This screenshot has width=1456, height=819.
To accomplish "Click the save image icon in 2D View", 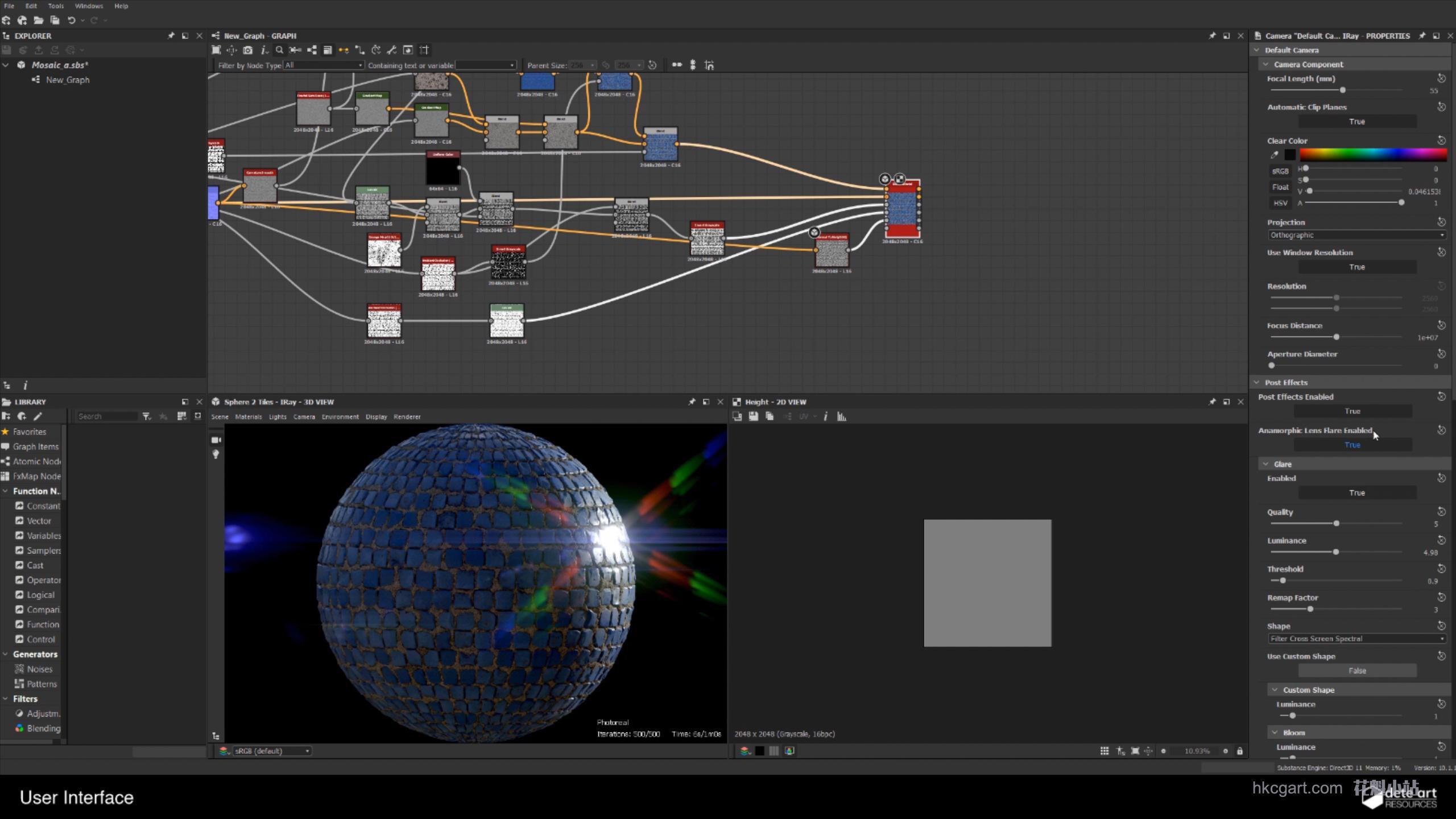I will (x=754, y=416).
